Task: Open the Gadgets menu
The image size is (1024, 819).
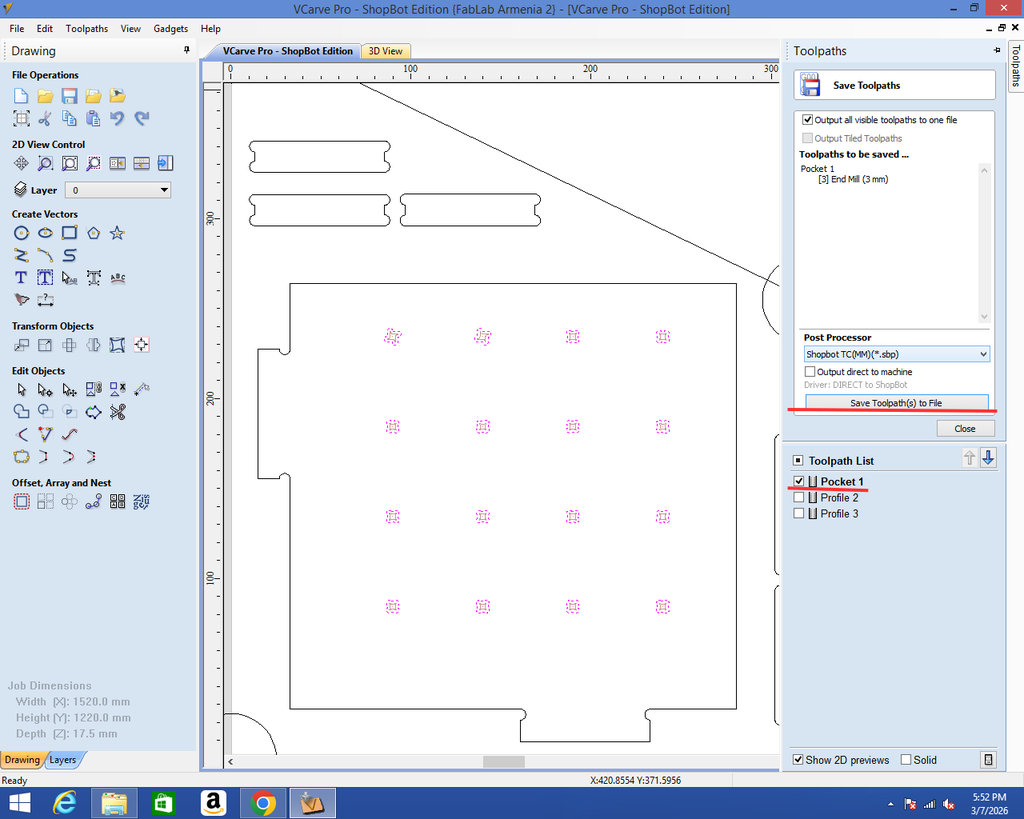Action: click(170, 29)
